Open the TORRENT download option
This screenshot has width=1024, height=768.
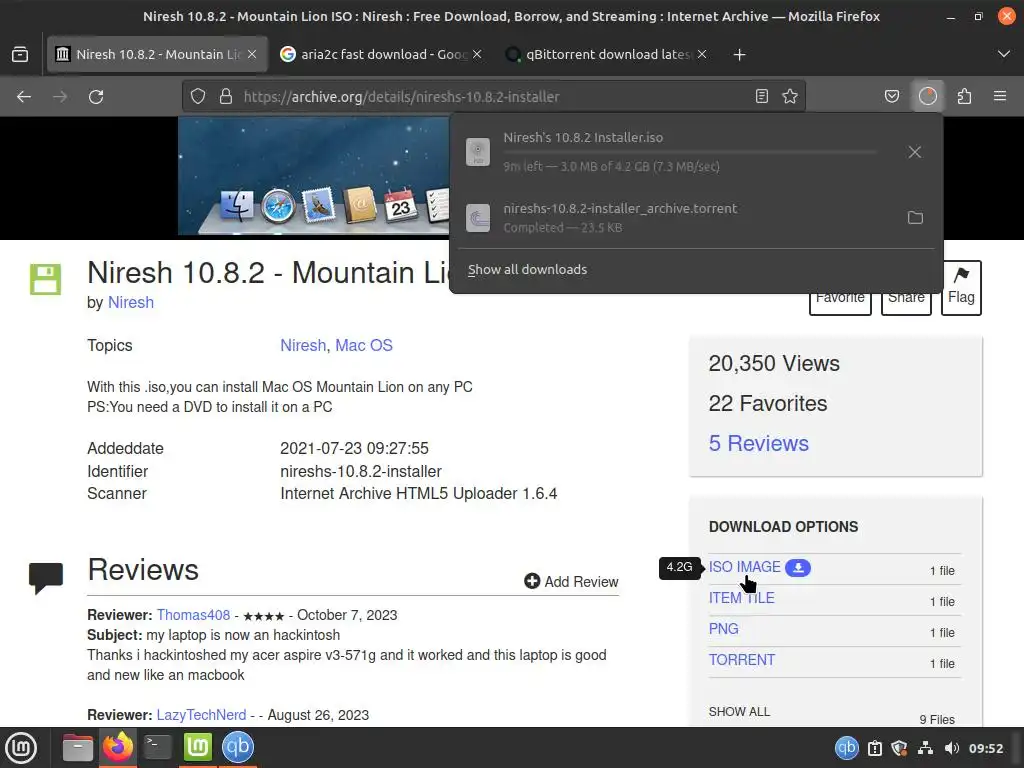click(742, 660)
